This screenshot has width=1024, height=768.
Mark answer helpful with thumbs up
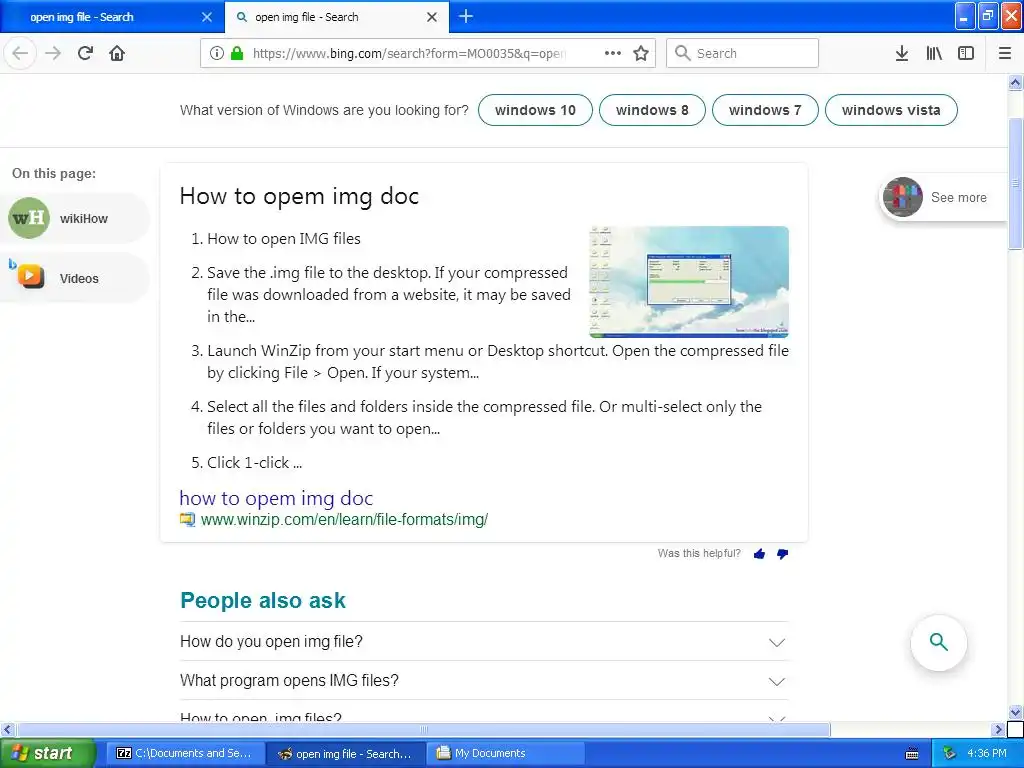[759, 554]
